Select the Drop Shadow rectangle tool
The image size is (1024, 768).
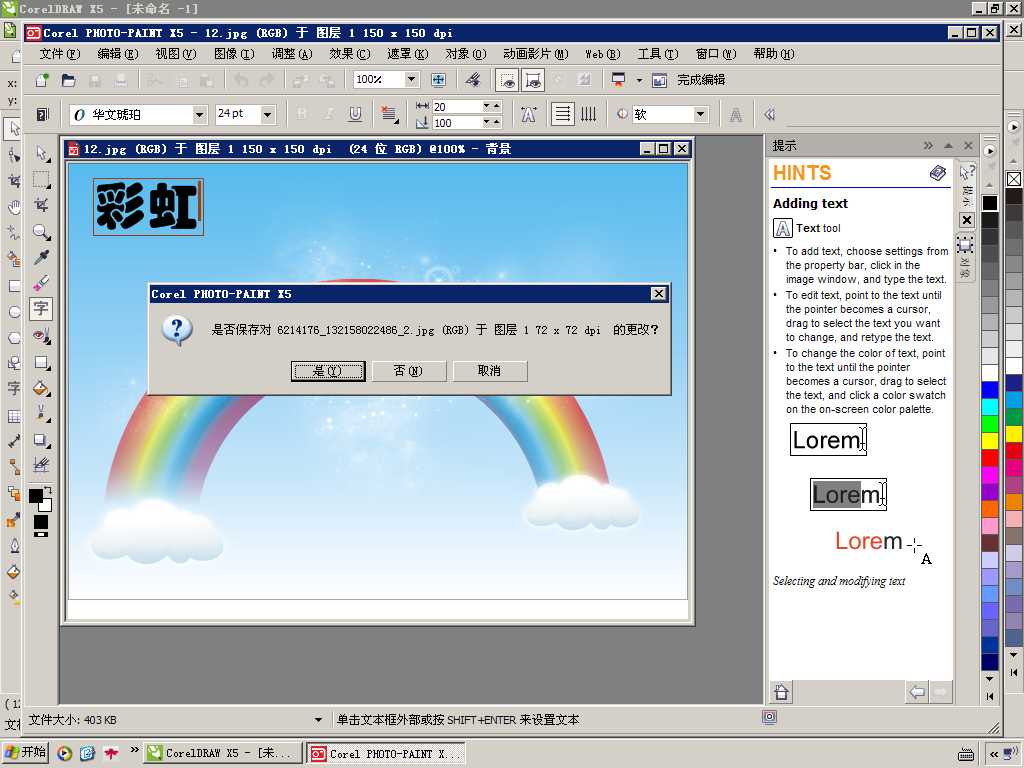pos(41,362)
